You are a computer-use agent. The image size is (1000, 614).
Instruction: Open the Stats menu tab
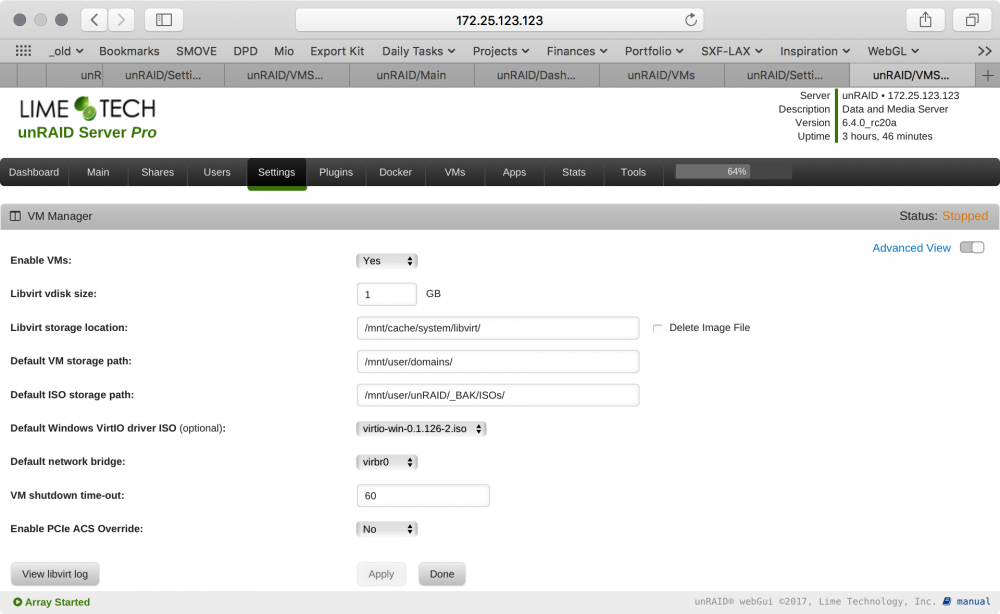tap(574, 172)
